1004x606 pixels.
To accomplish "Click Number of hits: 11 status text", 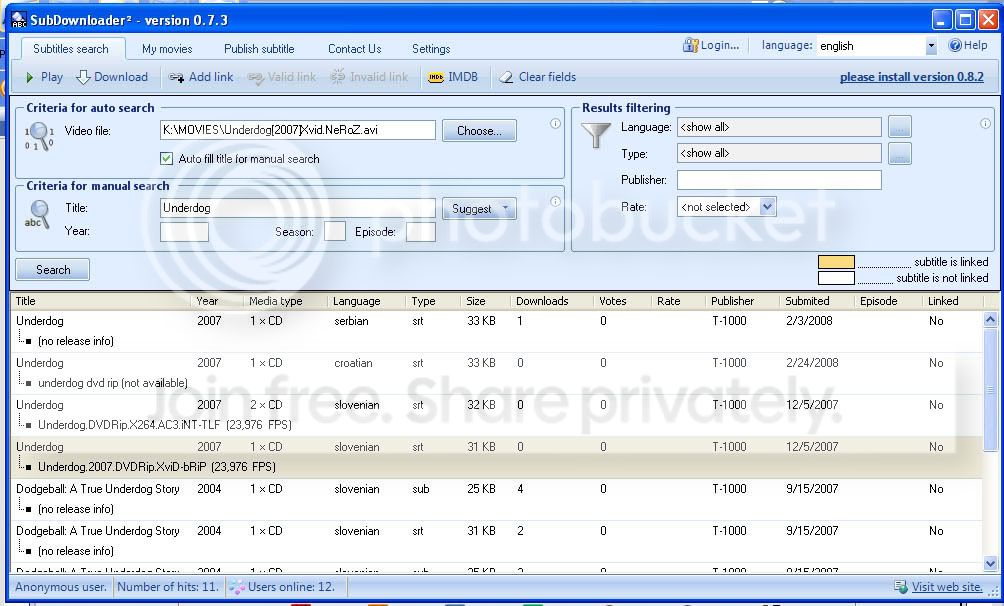I will pos(168,587).
